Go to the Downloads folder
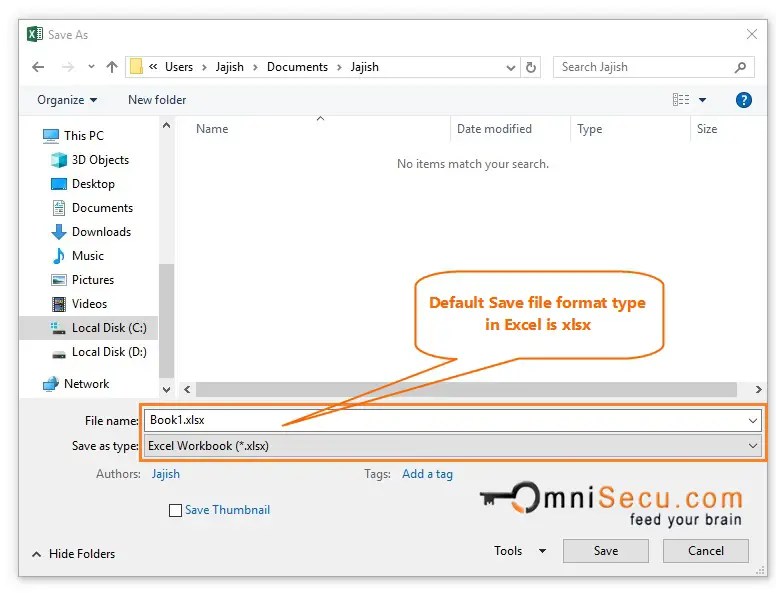This screenshot has width=776, height=593. (91, 232)
